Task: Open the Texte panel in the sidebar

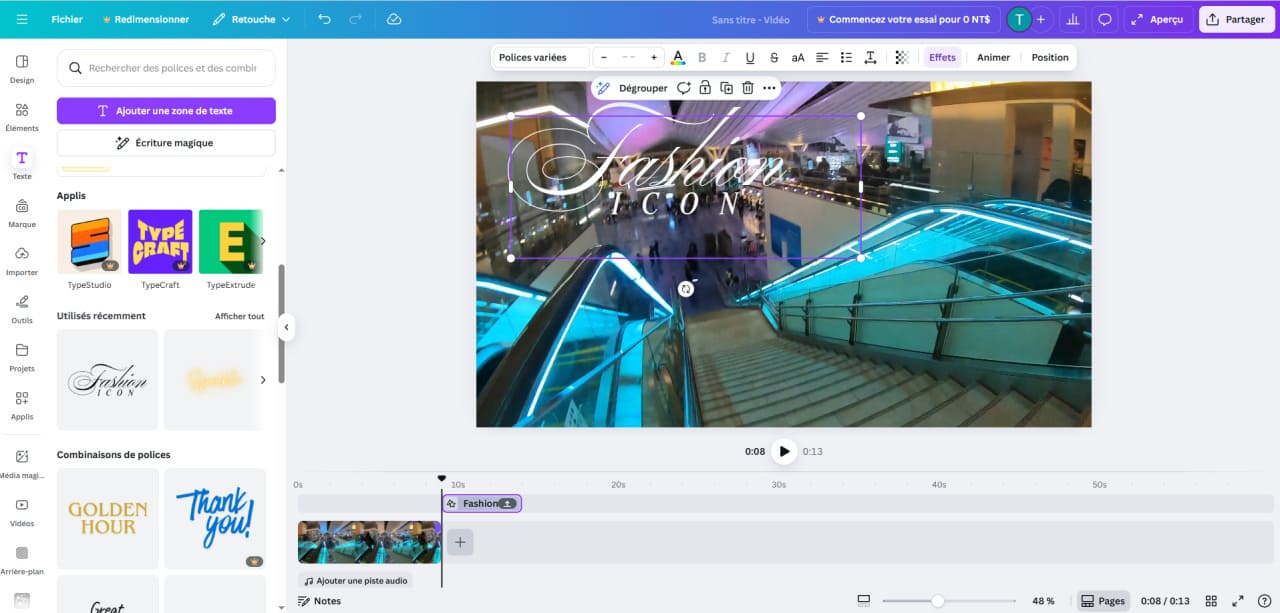Action: (21, 162)
